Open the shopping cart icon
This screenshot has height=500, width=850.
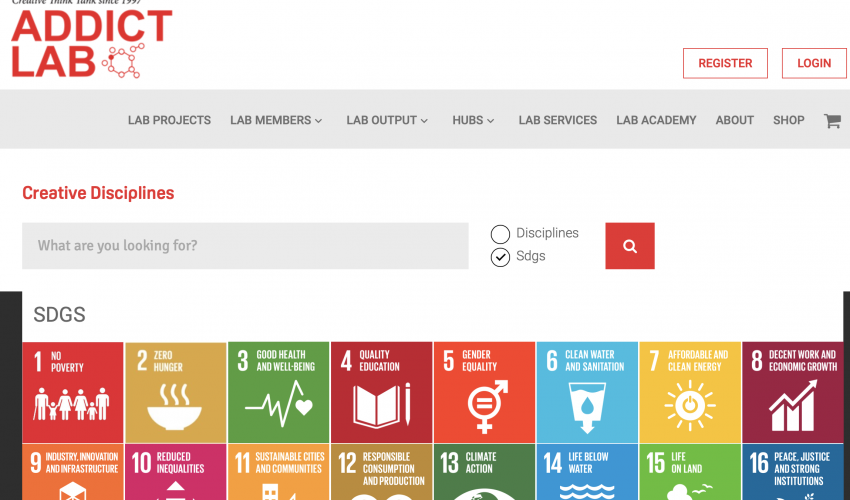(831, 121)
